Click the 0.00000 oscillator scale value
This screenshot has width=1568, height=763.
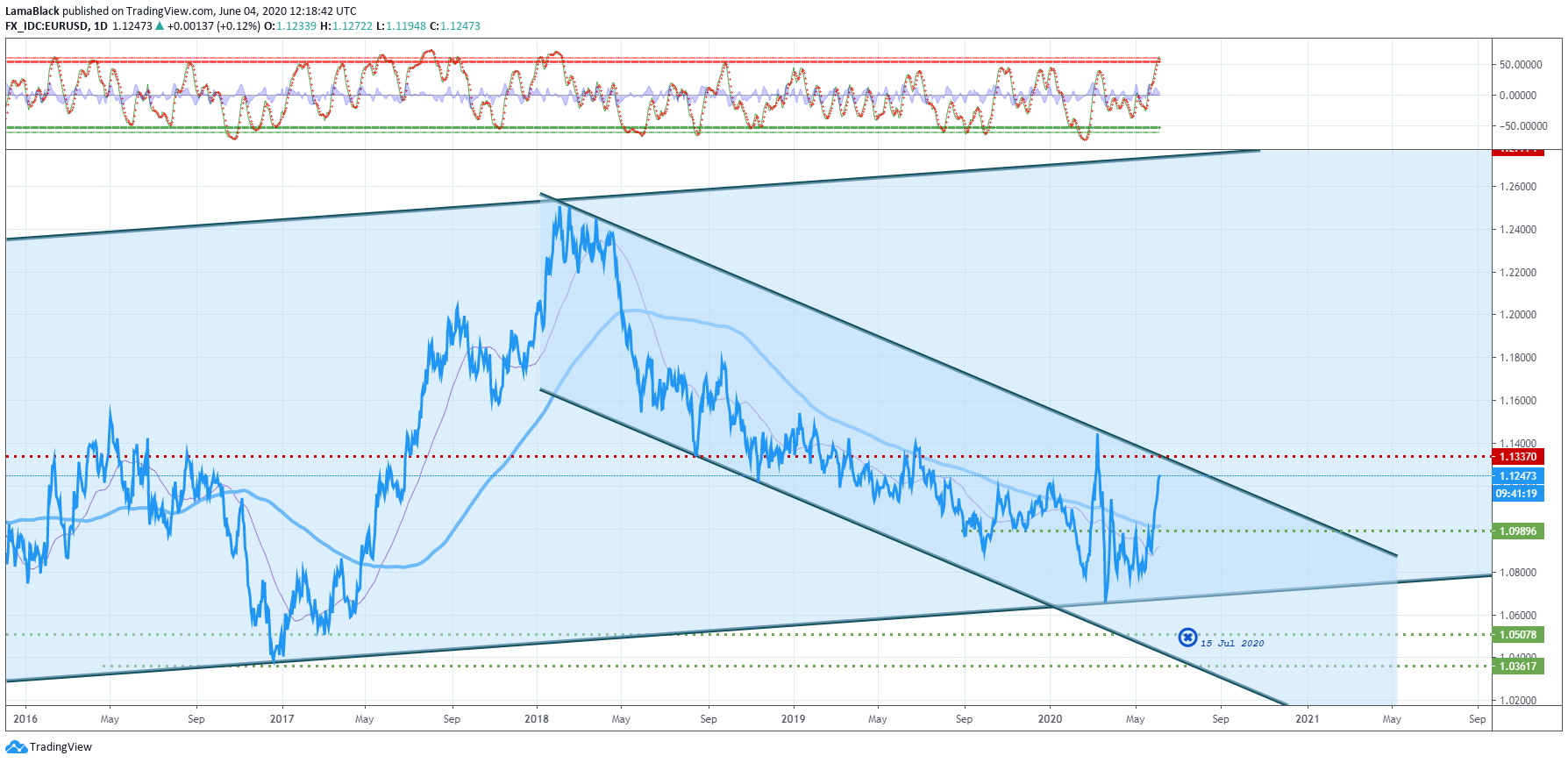(x=1518, y=96)
